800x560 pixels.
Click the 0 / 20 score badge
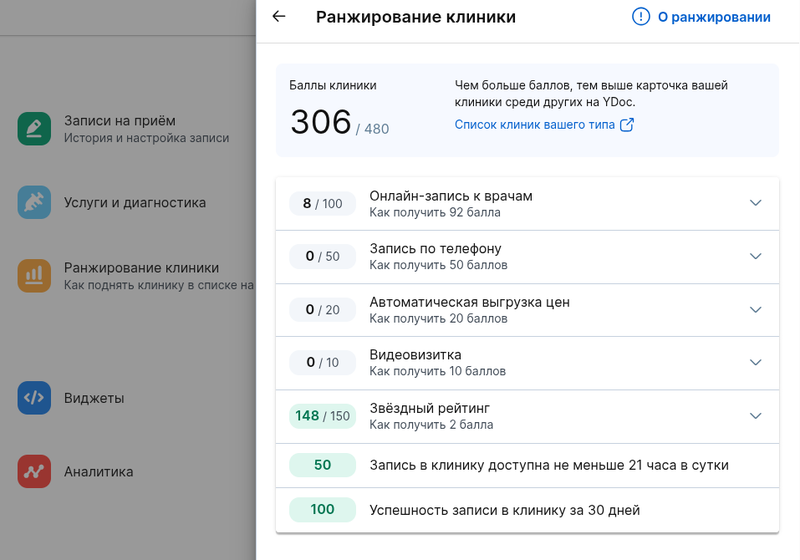coord(322,310)
